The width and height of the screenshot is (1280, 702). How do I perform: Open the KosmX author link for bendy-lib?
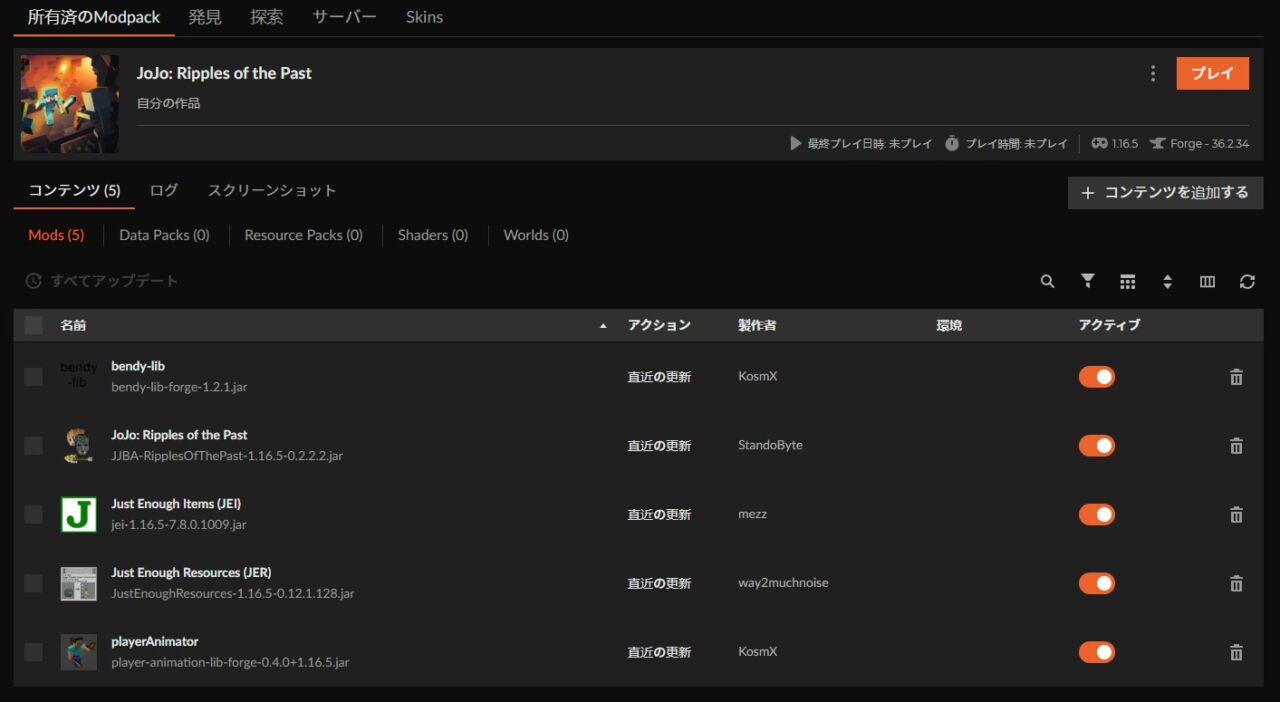[757, 376]
